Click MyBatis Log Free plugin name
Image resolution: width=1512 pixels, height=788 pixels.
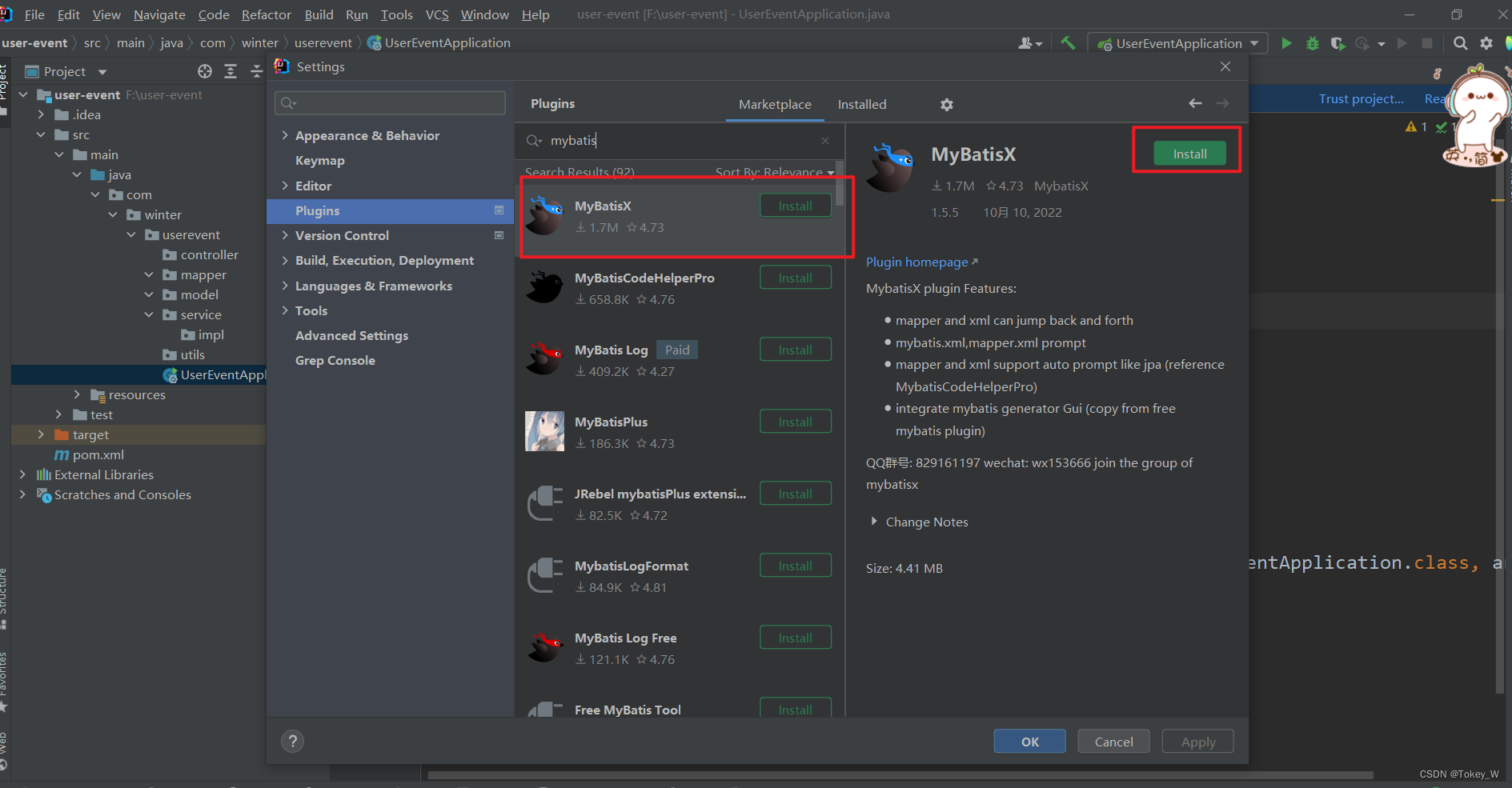click(626, 638)
